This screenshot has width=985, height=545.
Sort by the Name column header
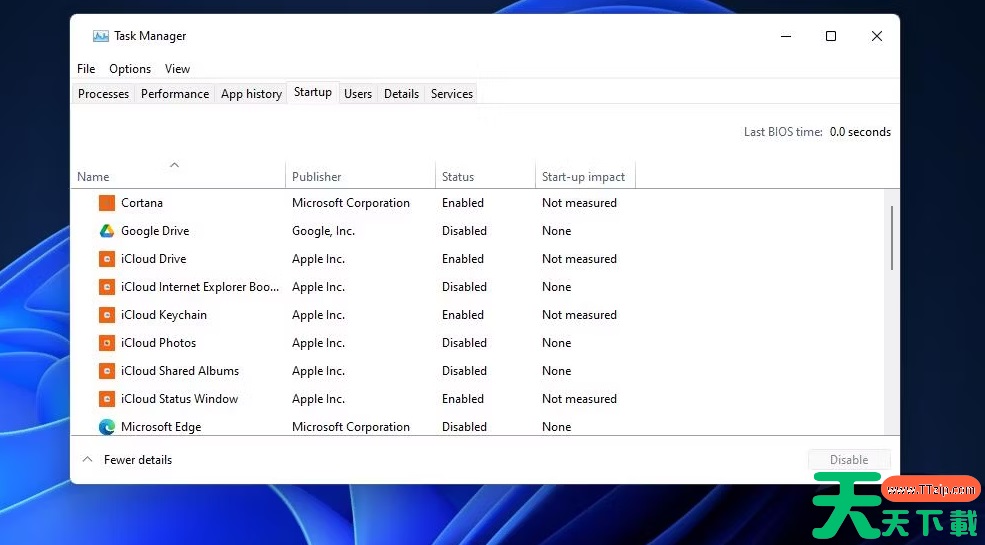tap(93, 177)
